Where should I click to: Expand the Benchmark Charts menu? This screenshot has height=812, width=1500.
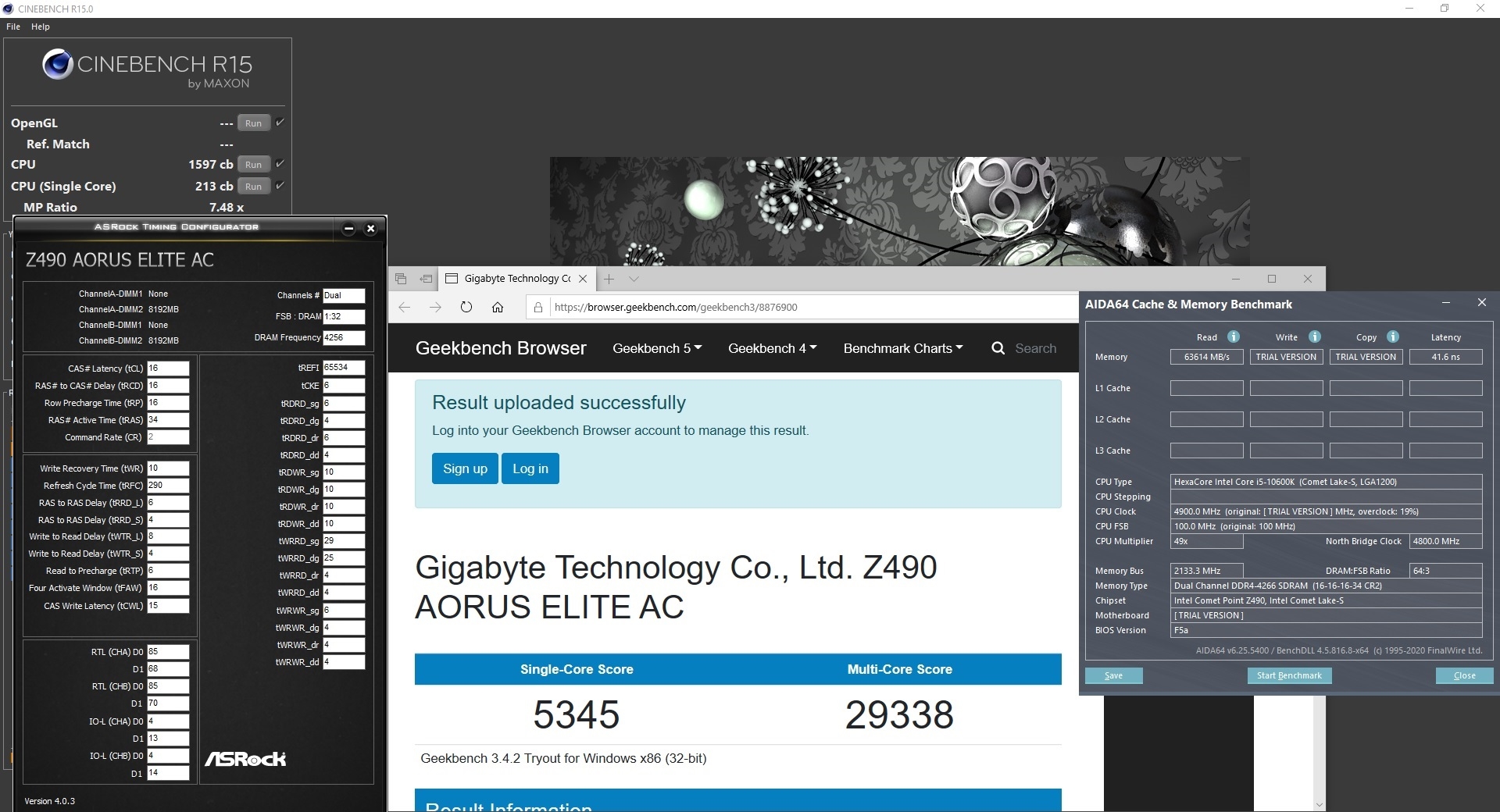tap(903, 348)
